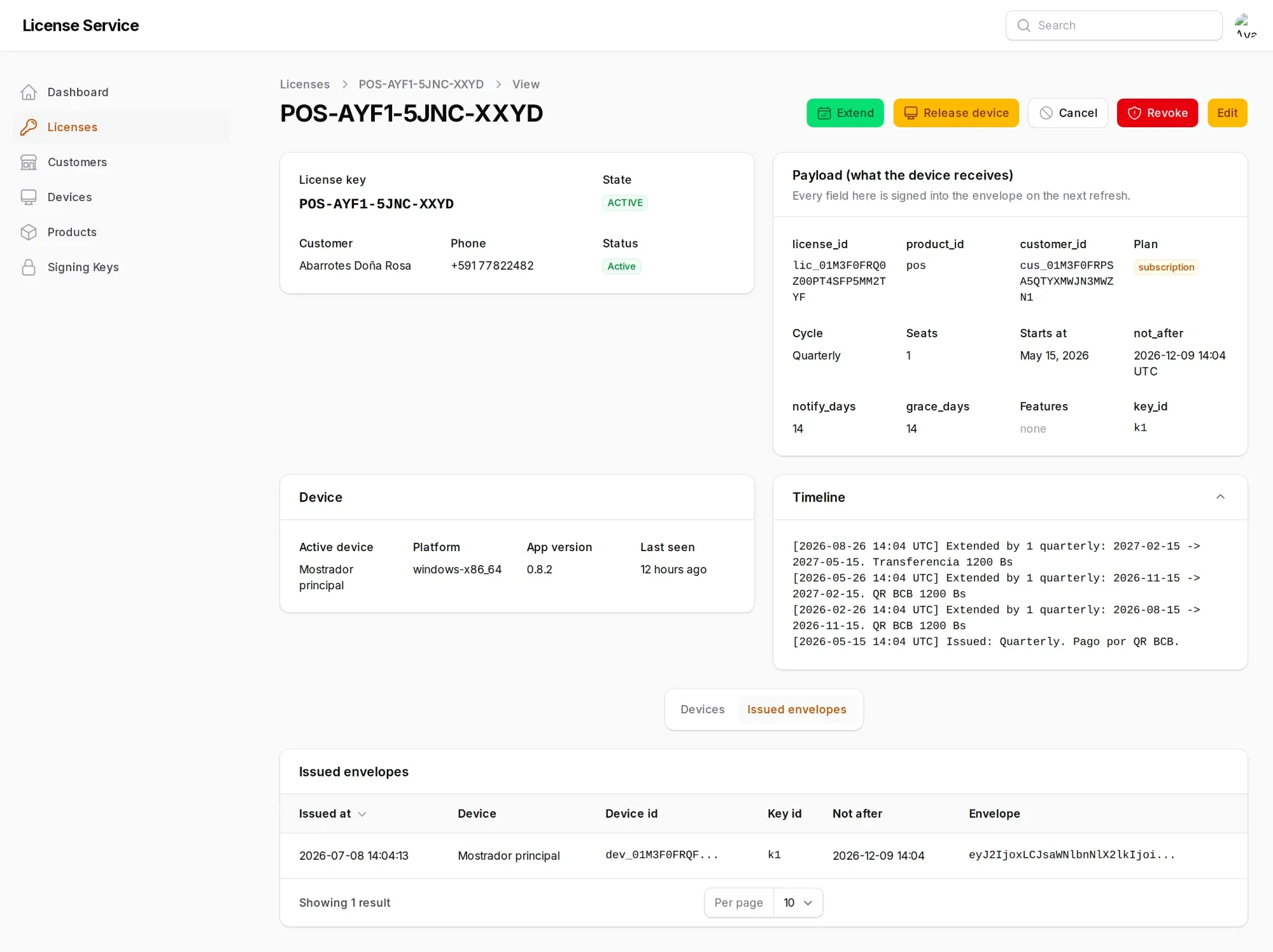
Task: Click the License Service title
Action: (80, 25)
